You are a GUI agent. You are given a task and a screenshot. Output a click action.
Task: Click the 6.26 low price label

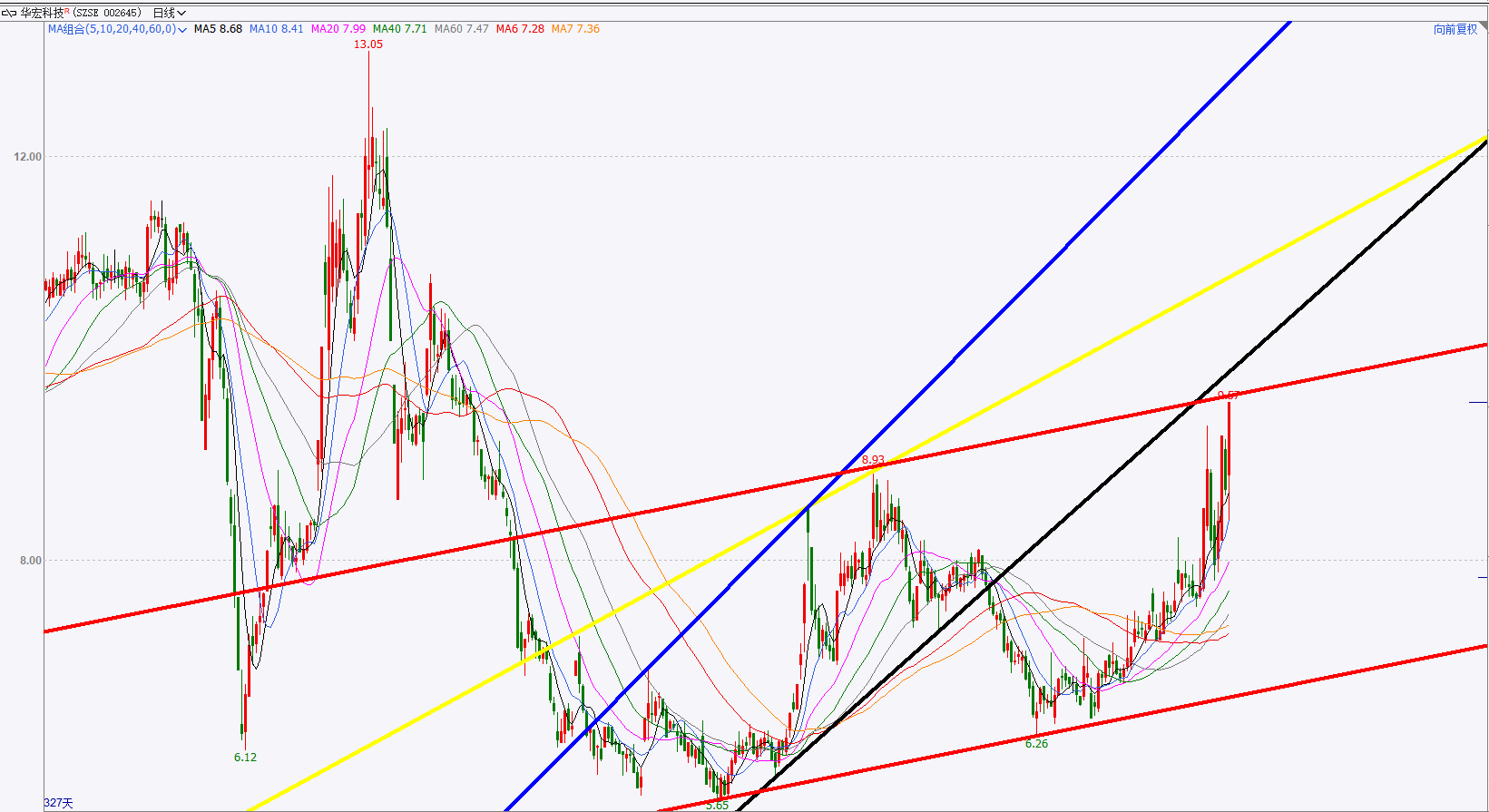click(x=1036, y=744)
